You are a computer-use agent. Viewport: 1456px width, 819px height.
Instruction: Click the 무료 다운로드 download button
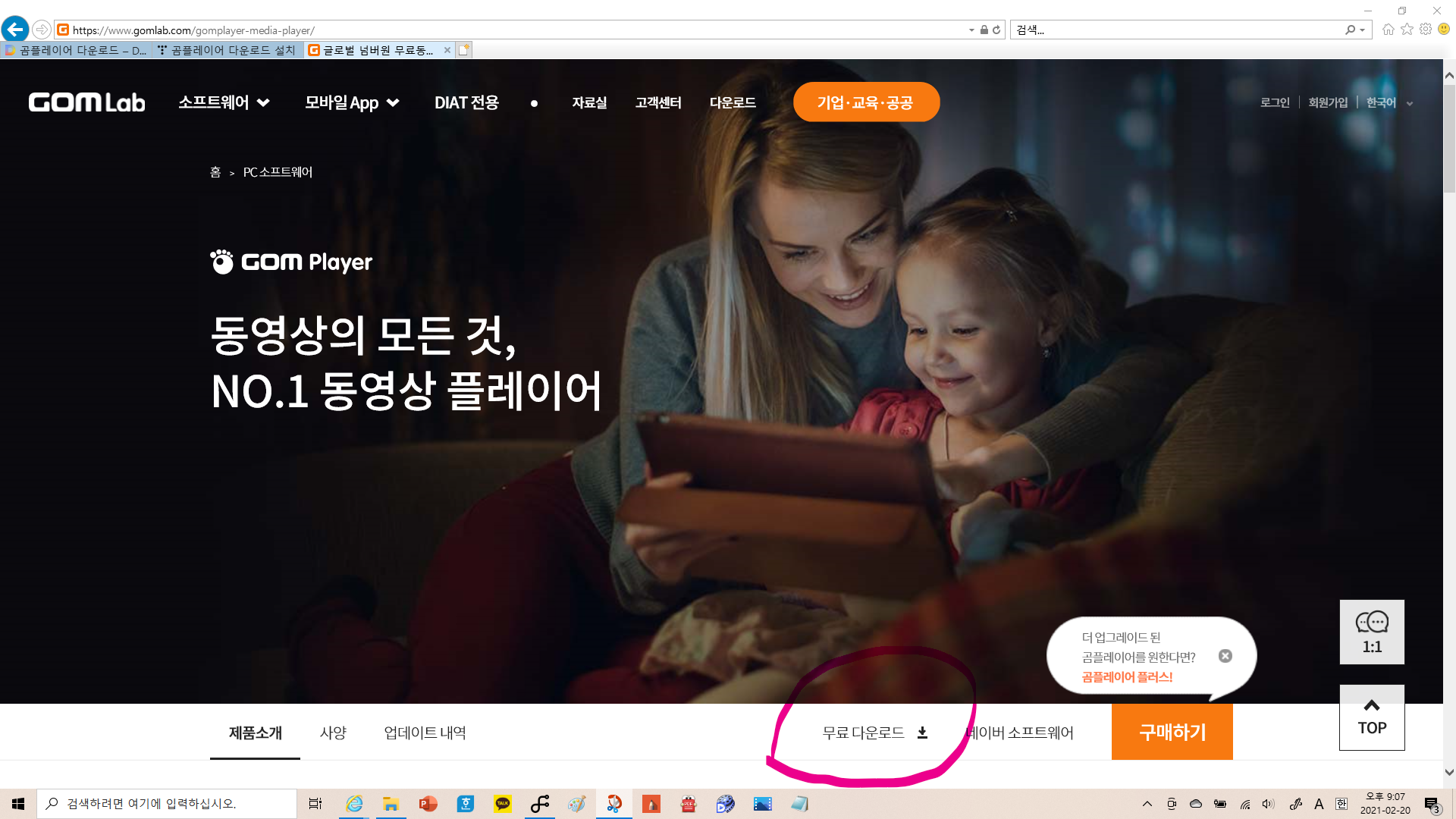[x=874, y=733]
